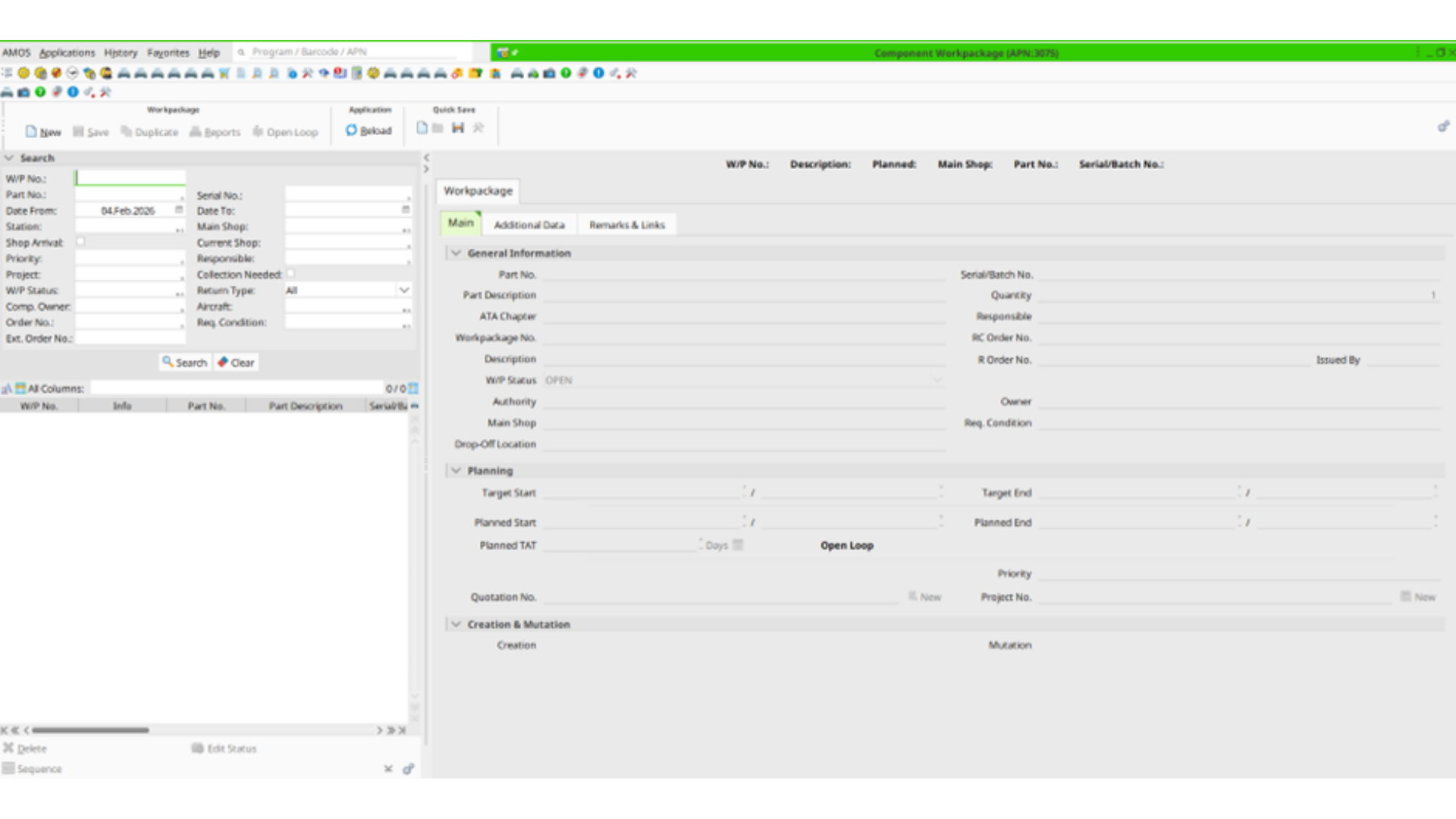This screenshot has width=1456, height=819.
Task: Click the shopping cart toolbar icon
Action: pos(224,74)
